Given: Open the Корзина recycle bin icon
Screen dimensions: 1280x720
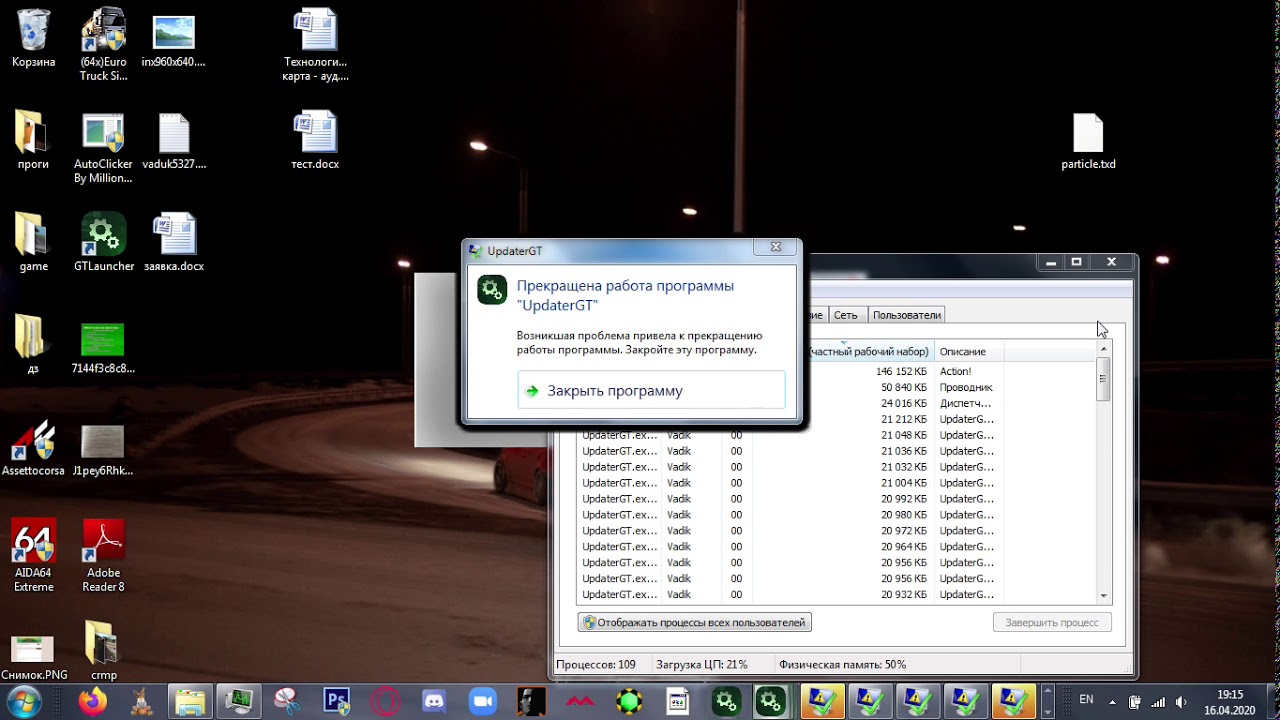Looking at the screenshot, I should [x=33, y=38].
